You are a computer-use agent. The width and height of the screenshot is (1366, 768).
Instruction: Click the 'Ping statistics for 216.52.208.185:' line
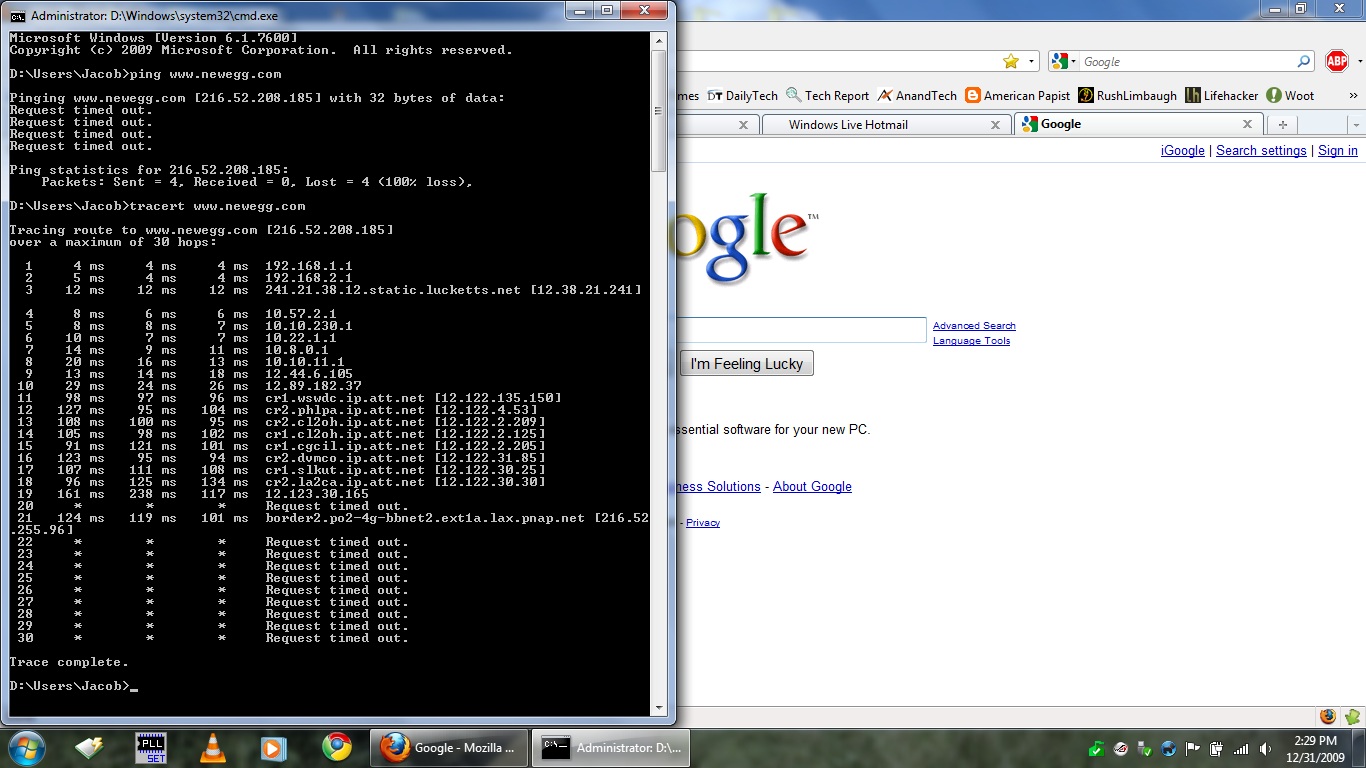point(149,170)
